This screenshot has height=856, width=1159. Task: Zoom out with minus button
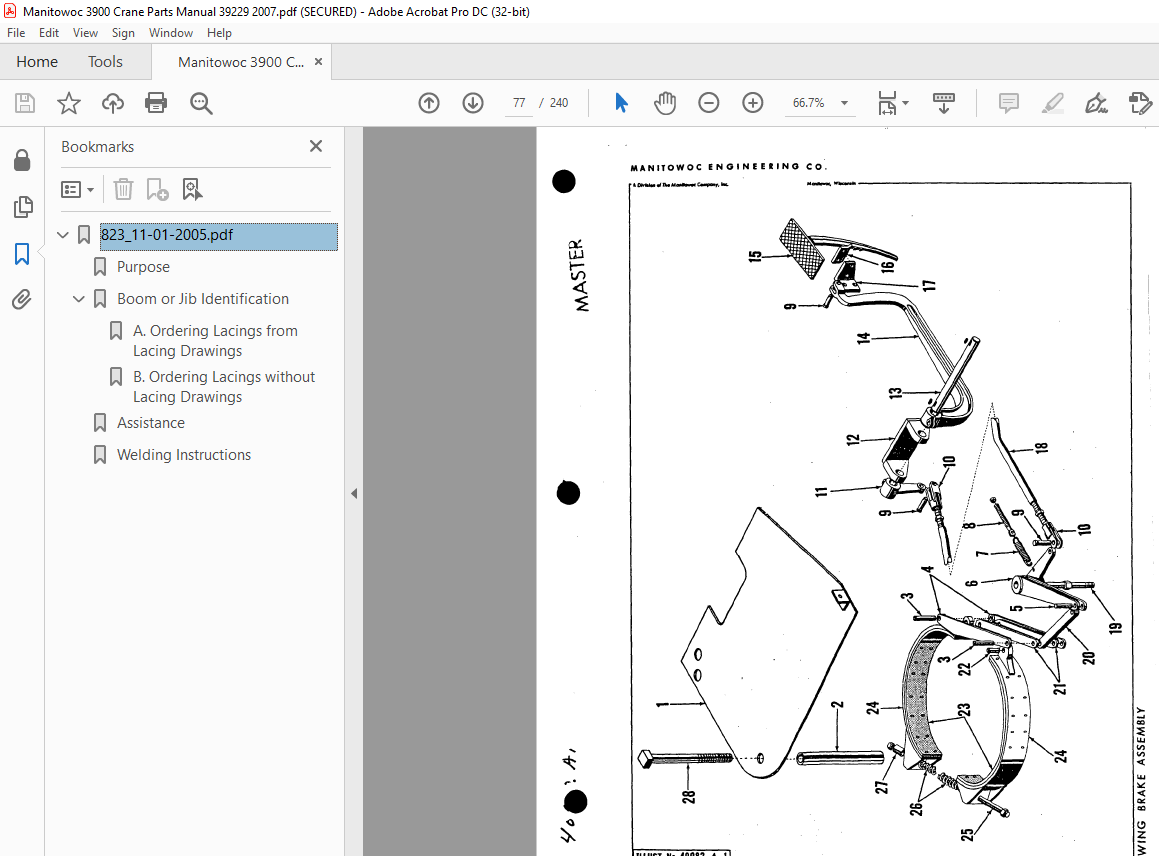coord(709,103)
